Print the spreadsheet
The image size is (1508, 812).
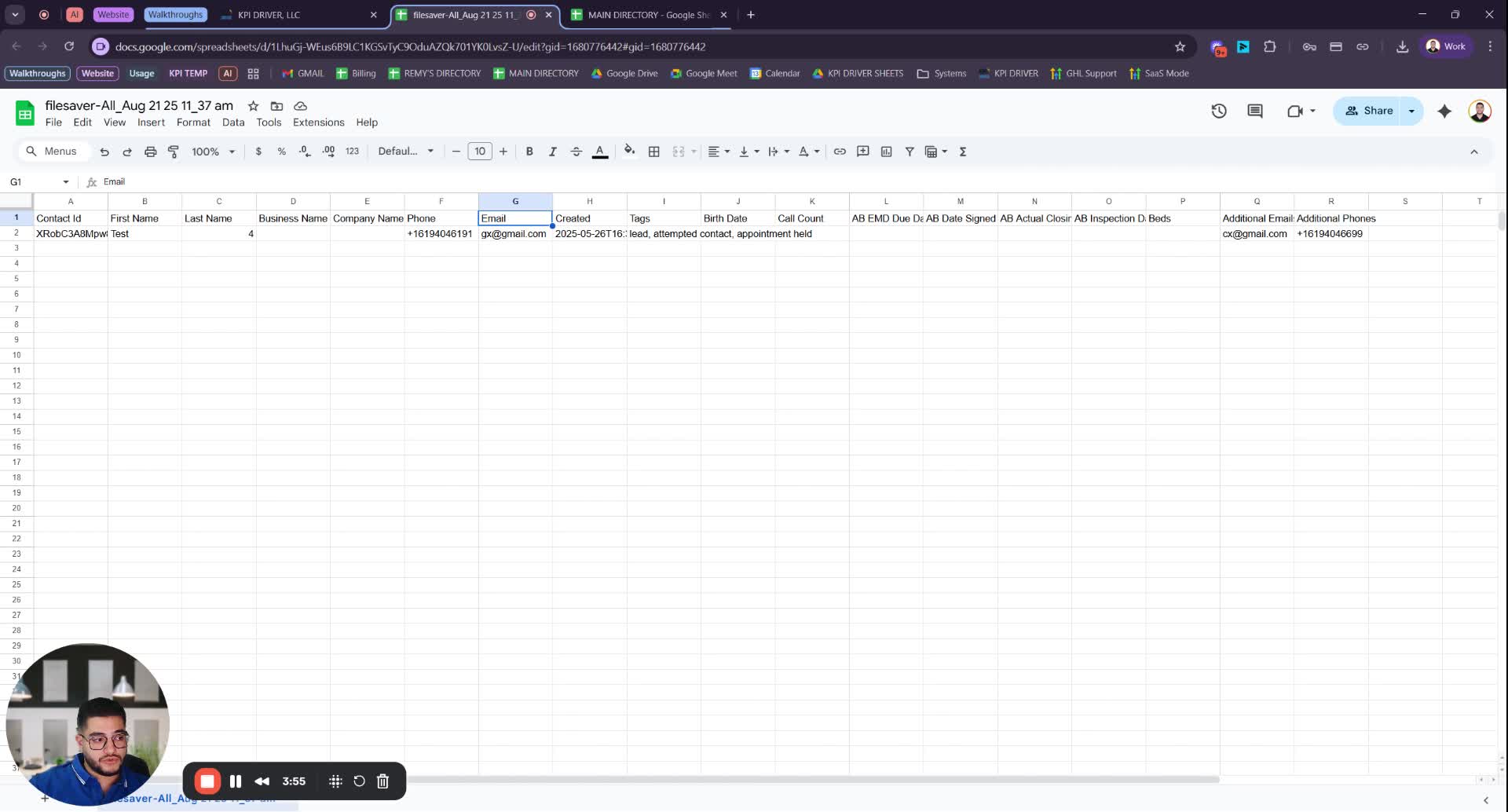coord(150,152)
